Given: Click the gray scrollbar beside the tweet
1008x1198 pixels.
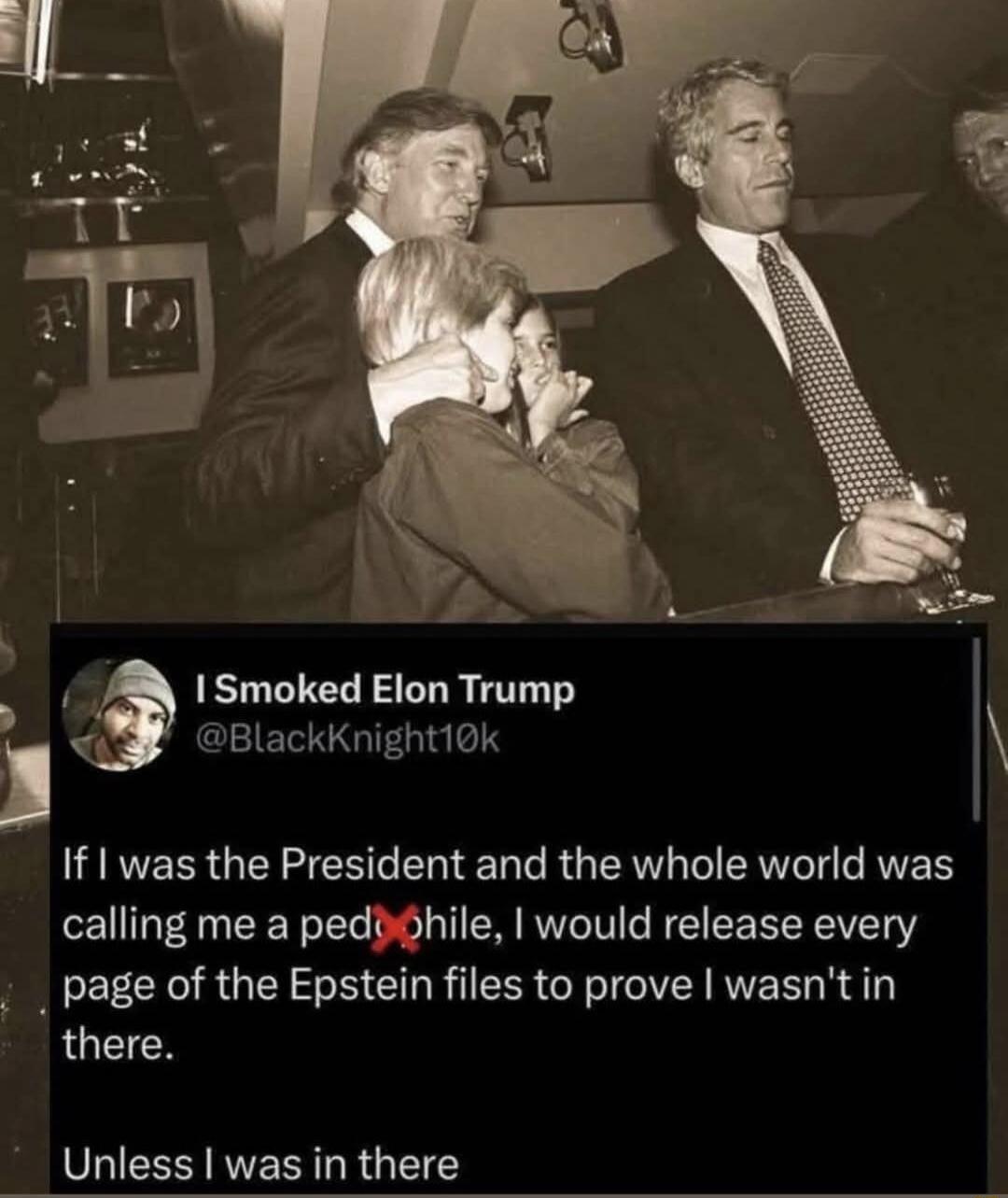Looking at the screenshot, I should click(x=977, y=729).
